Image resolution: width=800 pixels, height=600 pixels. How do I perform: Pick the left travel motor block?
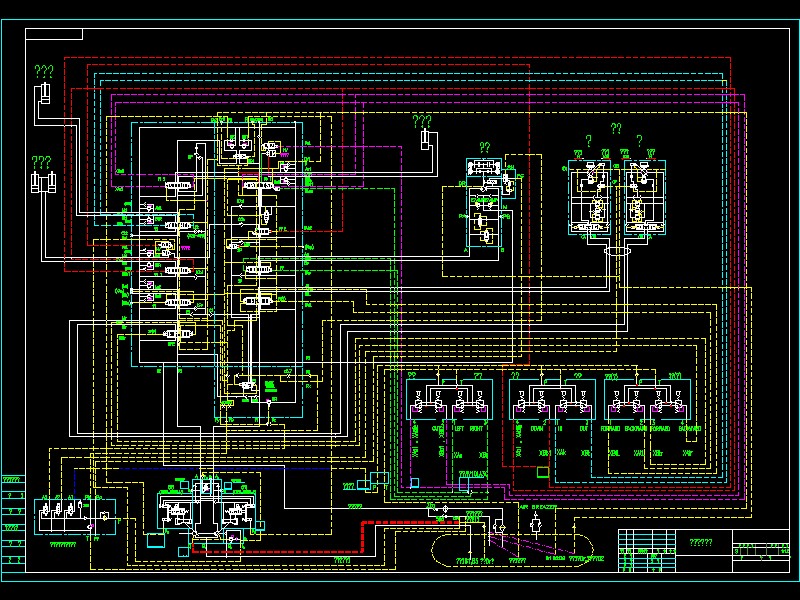click(x=590, y=197)
